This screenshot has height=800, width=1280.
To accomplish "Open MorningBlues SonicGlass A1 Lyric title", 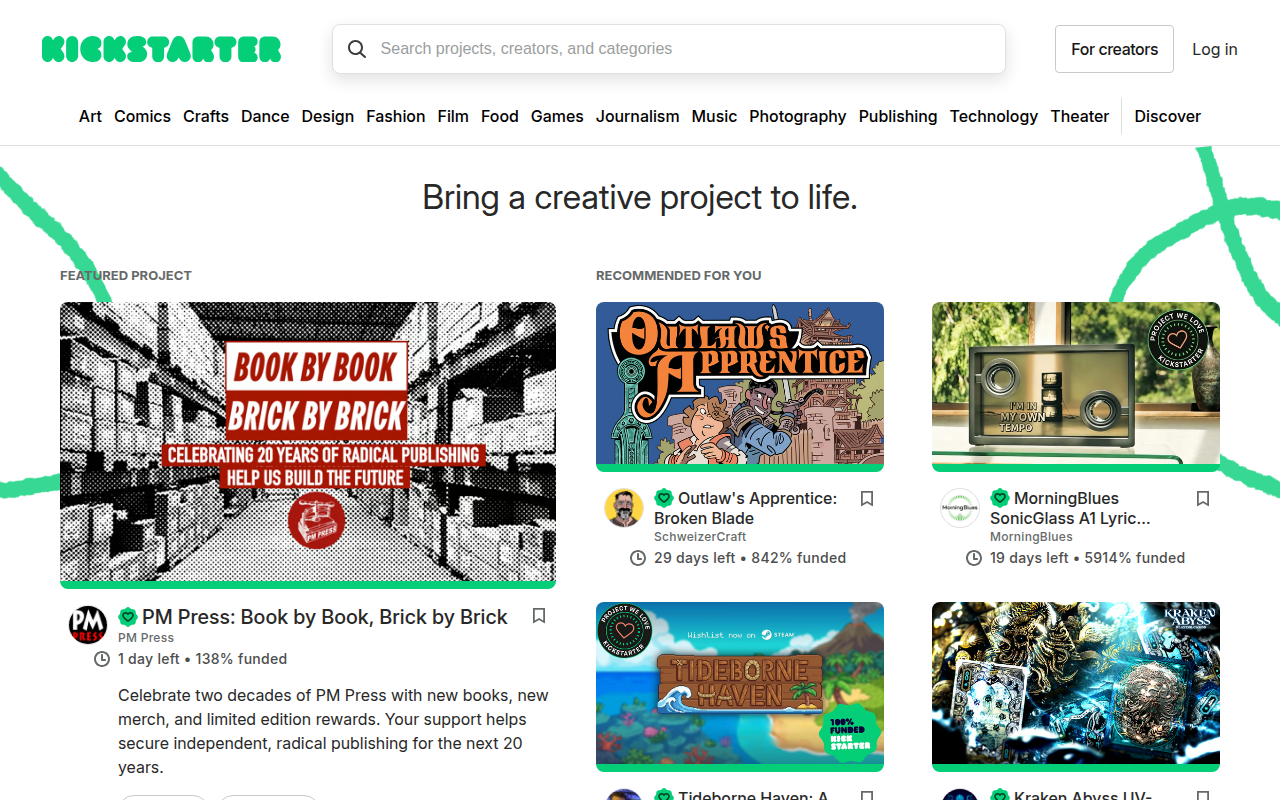I will pyautogui.click(x=1070, y=508).
